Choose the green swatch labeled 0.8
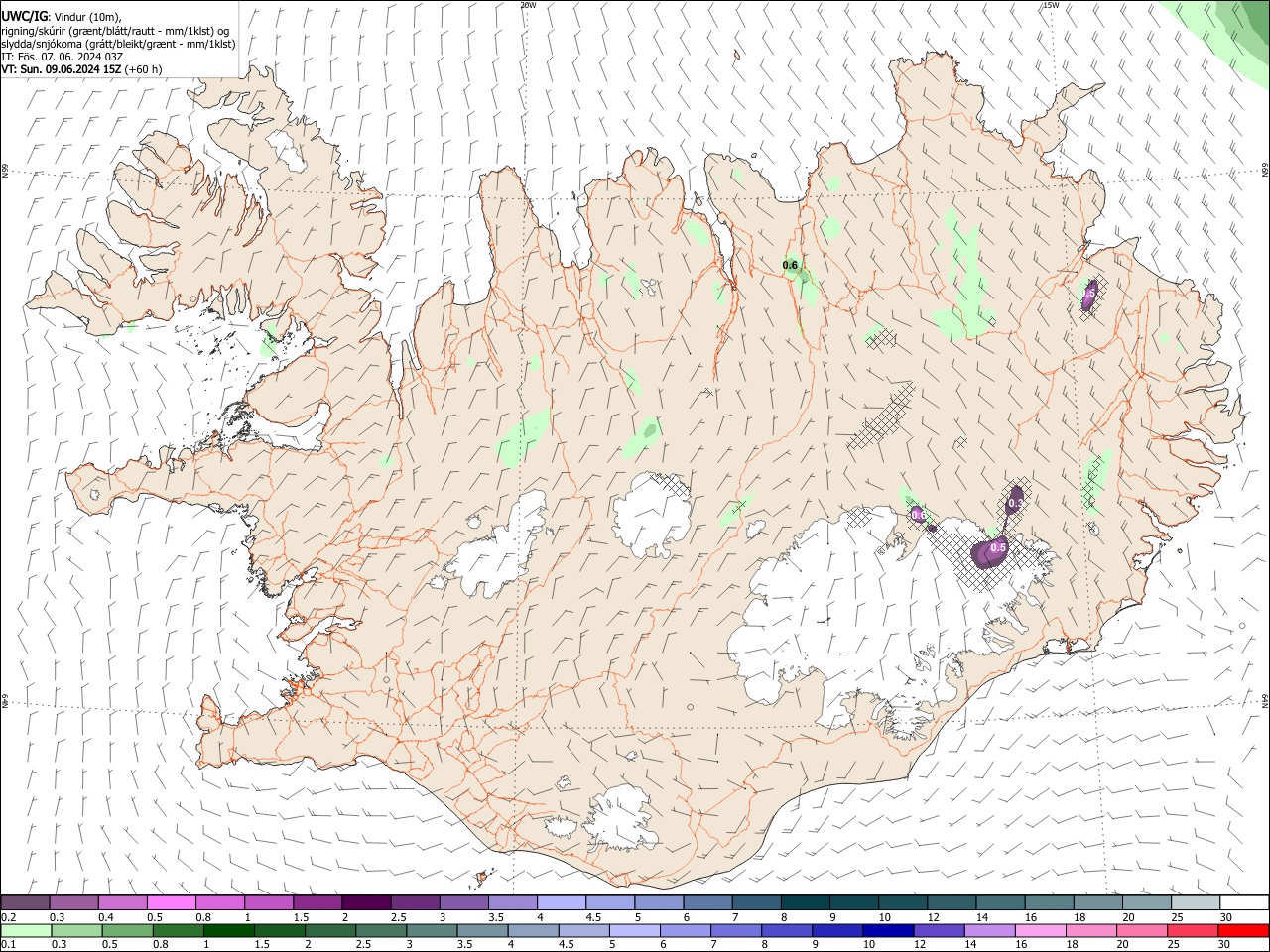 point(178,931)
